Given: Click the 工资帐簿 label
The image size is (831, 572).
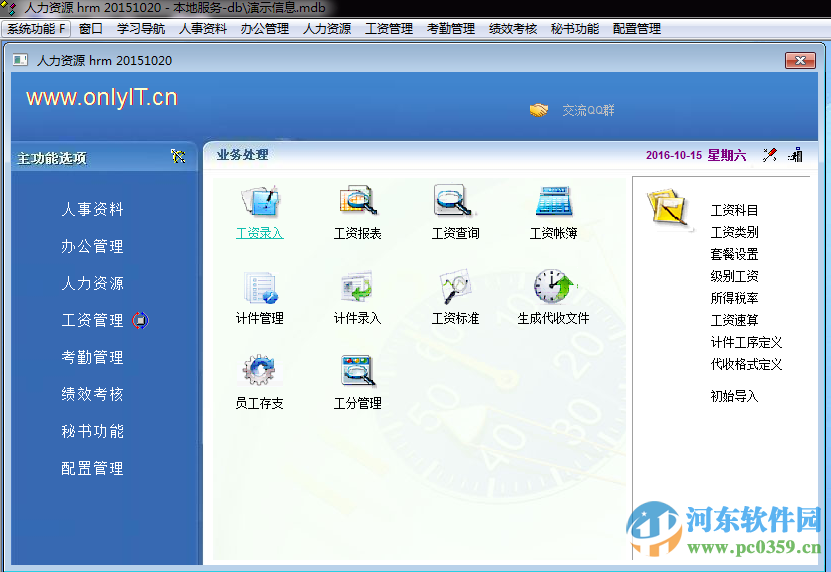Looking at the screenshot, I should click(x=554, y=233).
